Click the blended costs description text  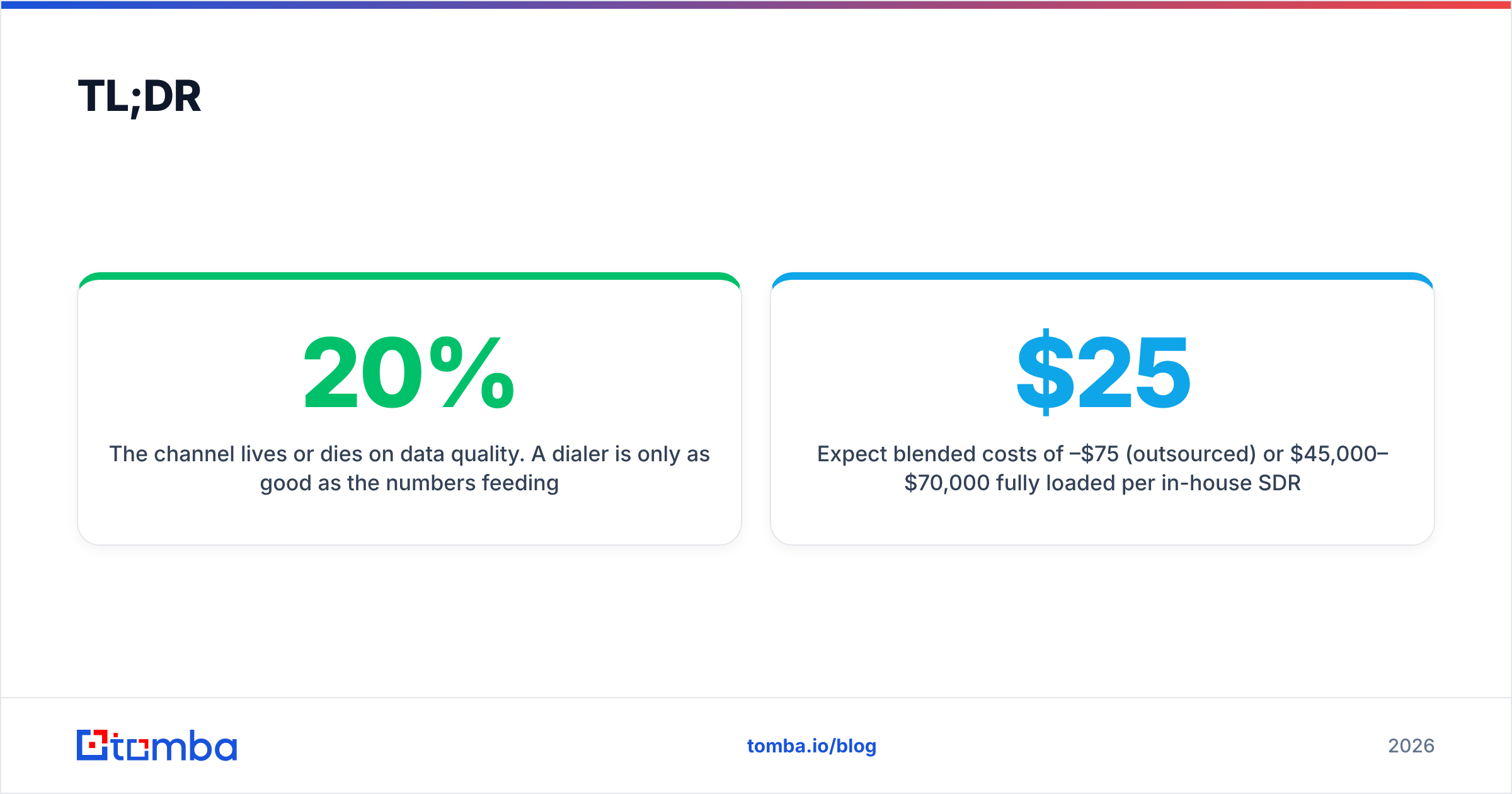pos(1102,468)
